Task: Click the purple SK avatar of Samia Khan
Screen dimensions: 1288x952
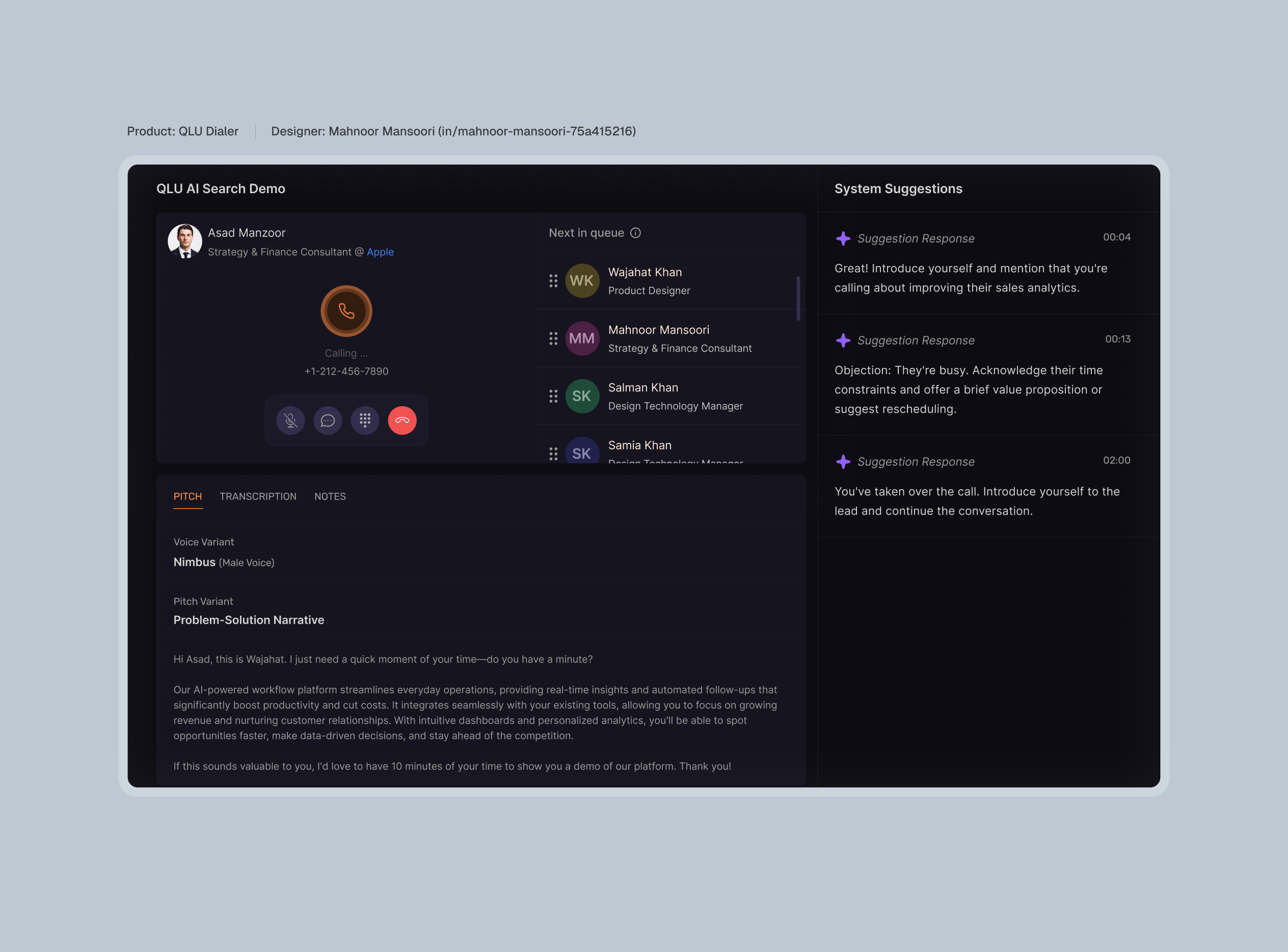Action: coord(582,451)
